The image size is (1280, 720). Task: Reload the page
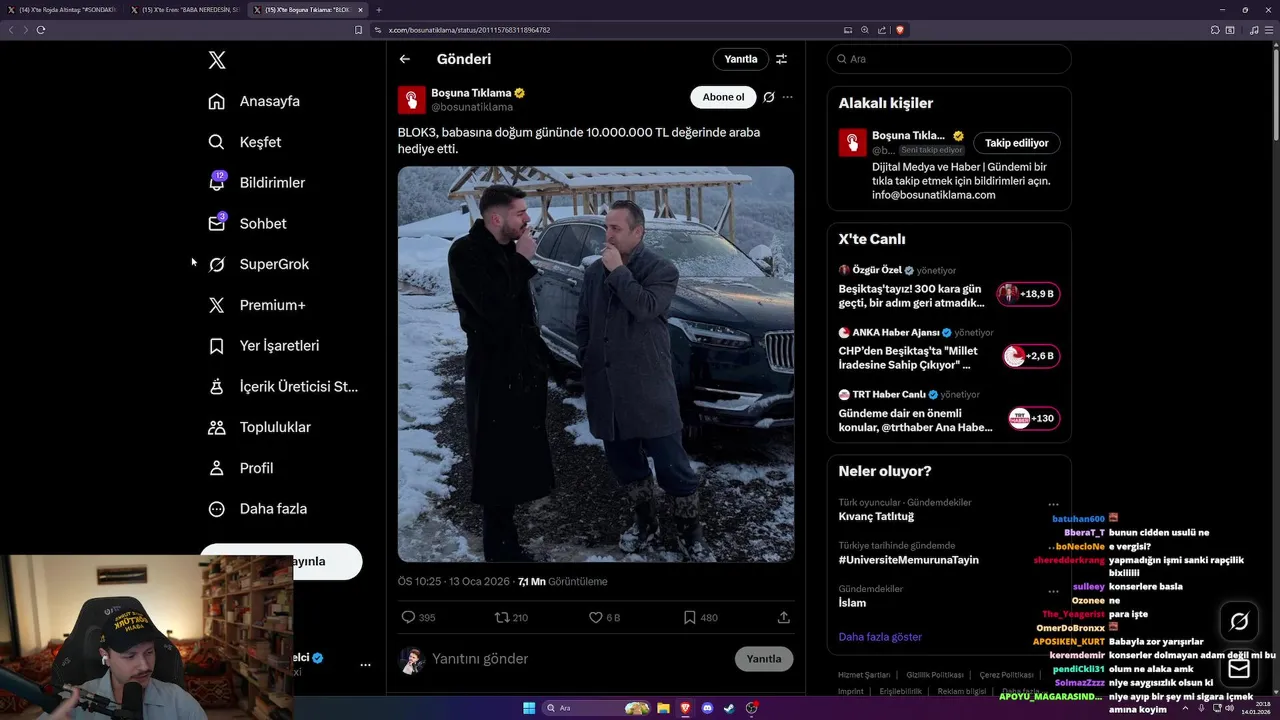[x=41, y=30]
